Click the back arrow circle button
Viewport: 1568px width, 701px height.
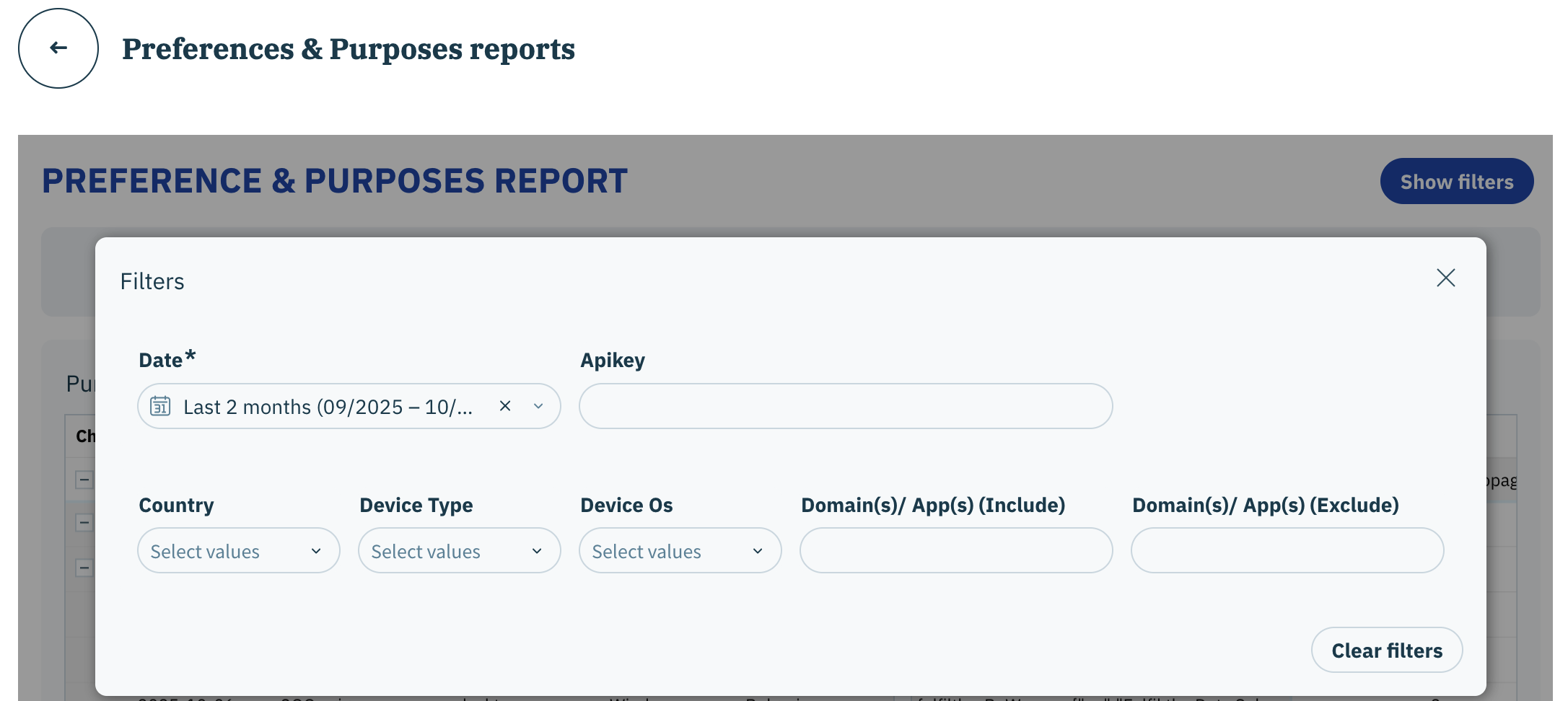click(58, 48)
